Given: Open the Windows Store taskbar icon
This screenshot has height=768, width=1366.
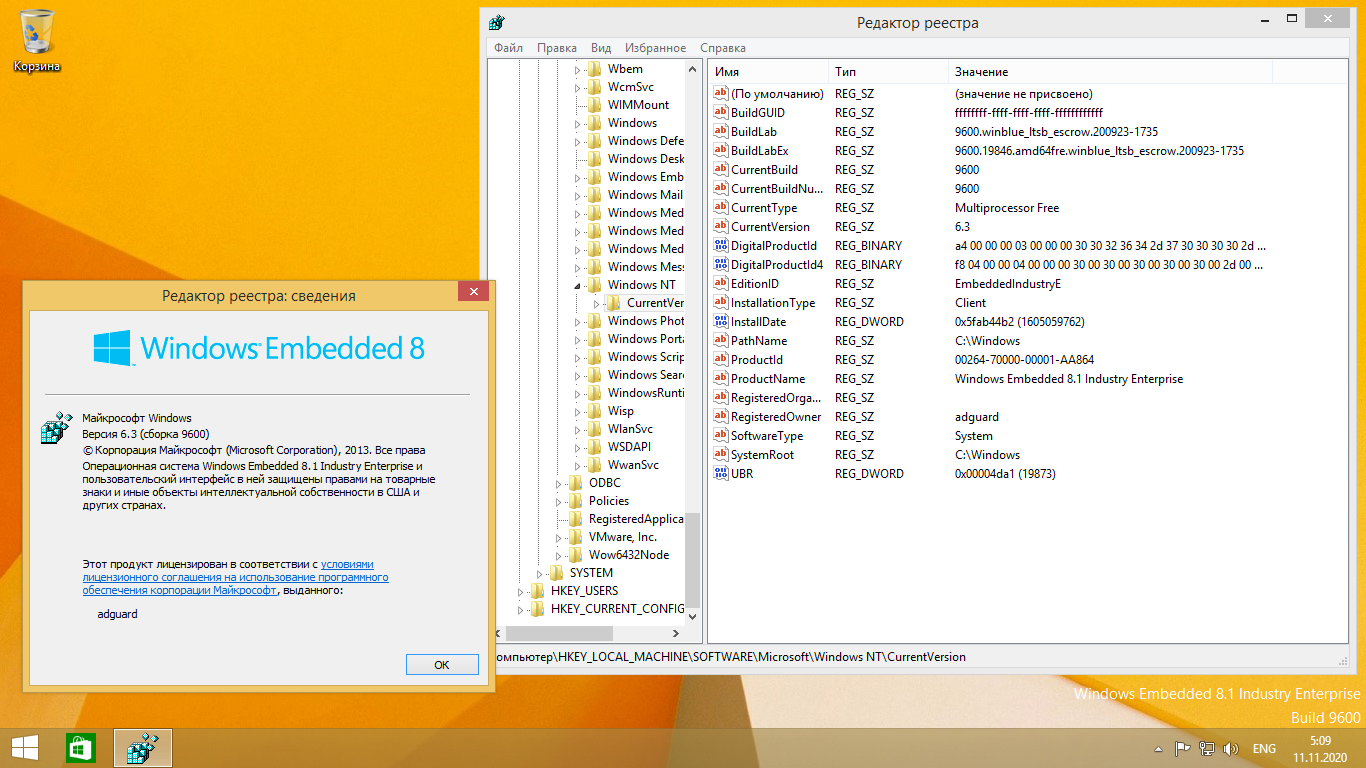Looking at the screenshot, I should [80, 748].
